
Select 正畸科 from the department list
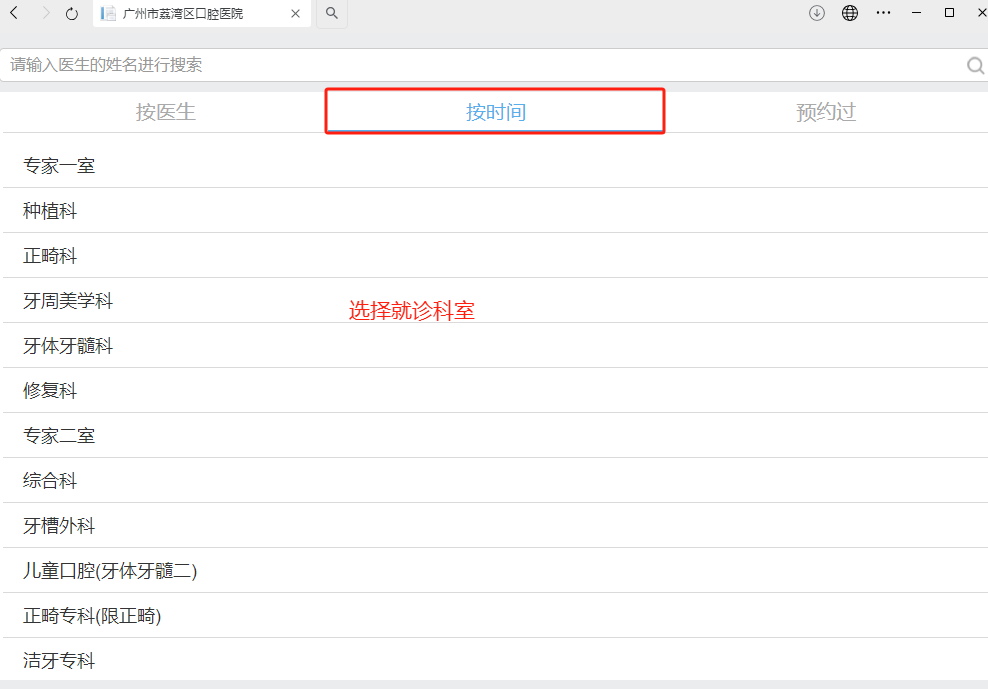click(50, 256)
